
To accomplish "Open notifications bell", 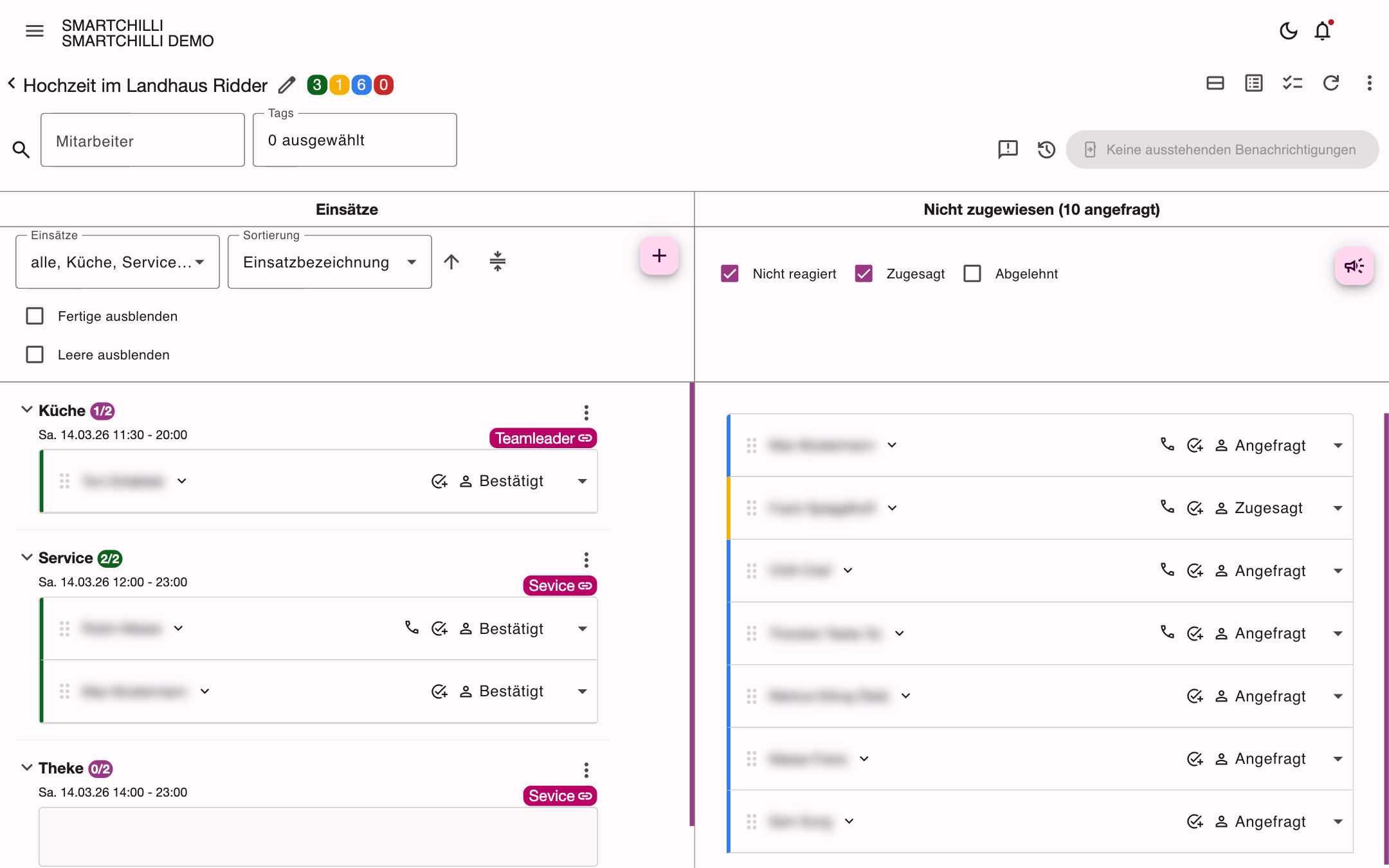I will coord(1323,31).
